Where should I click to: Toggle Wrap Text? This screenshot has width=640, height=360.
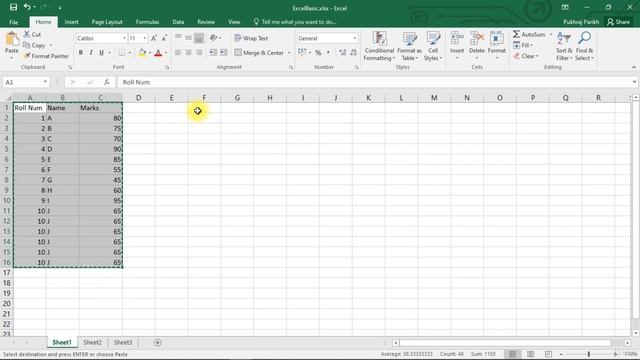pos(251,38)
